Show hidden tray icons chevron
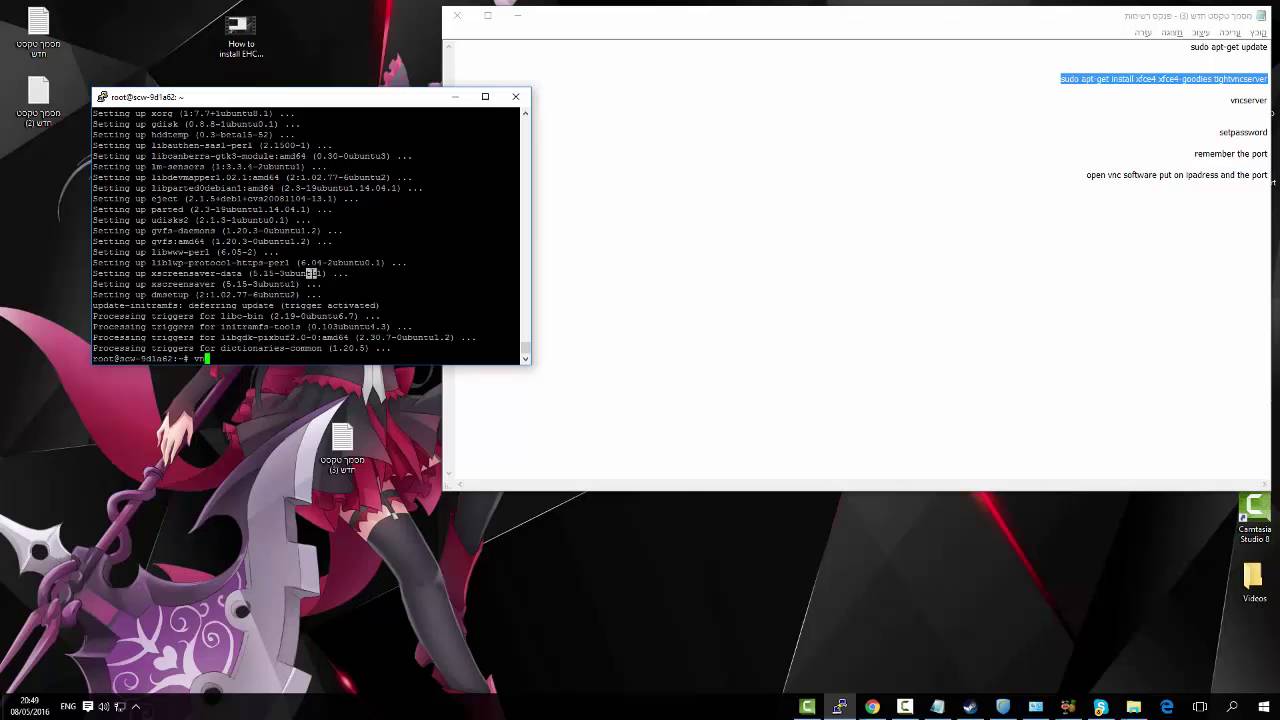Viewport: 1280px width, 720px height. [136, 707]
